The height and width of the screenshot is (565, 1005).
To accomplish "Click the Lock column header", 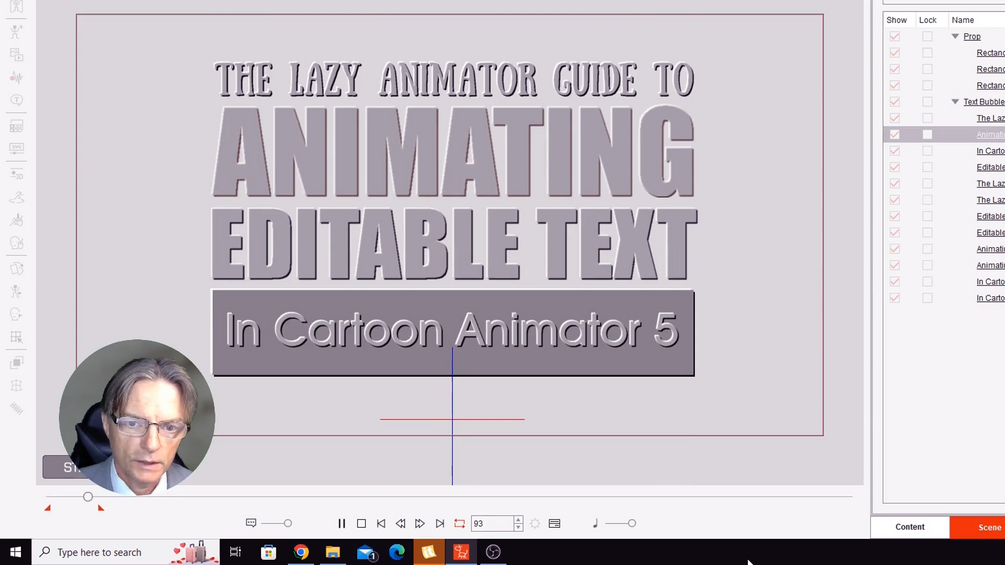I will 928,20.
